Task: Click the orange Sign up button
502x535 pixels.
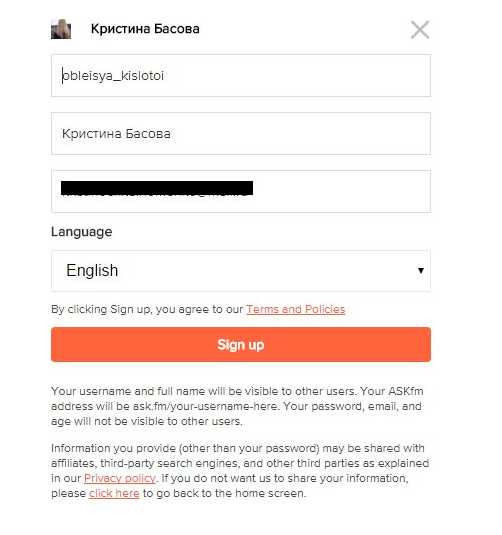Action: point(241,344)
